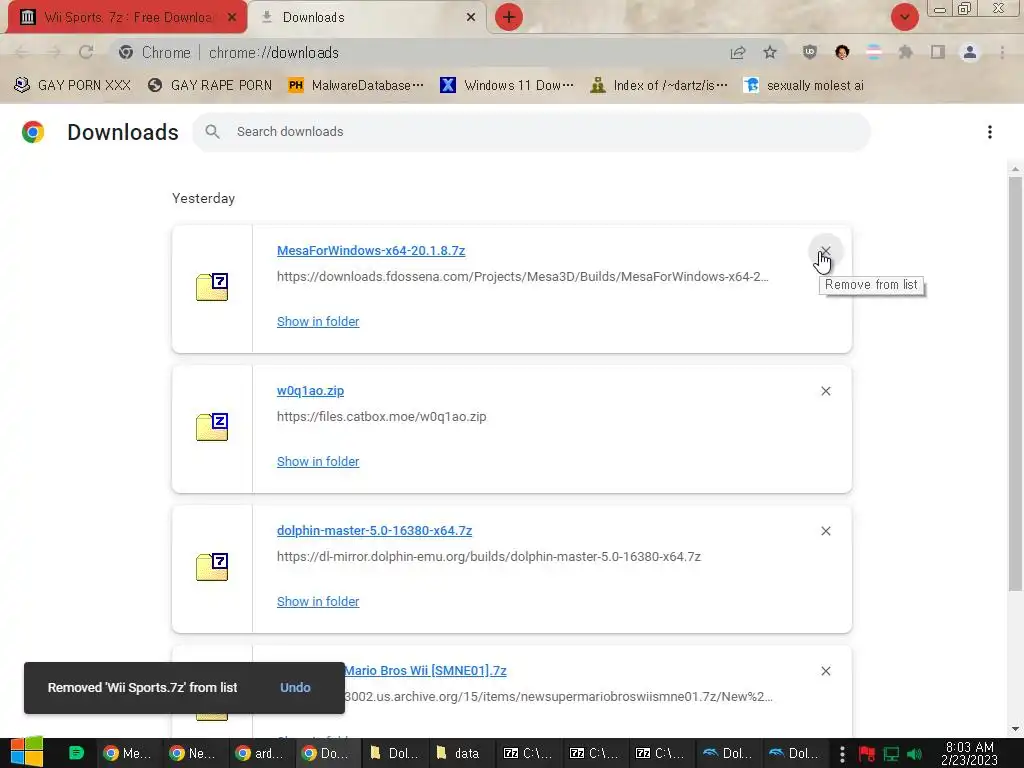Bookmark this page with the star icon
The width and height of the screenshot is (1024, 768).
pyautogui.click(x=770, y=52)
